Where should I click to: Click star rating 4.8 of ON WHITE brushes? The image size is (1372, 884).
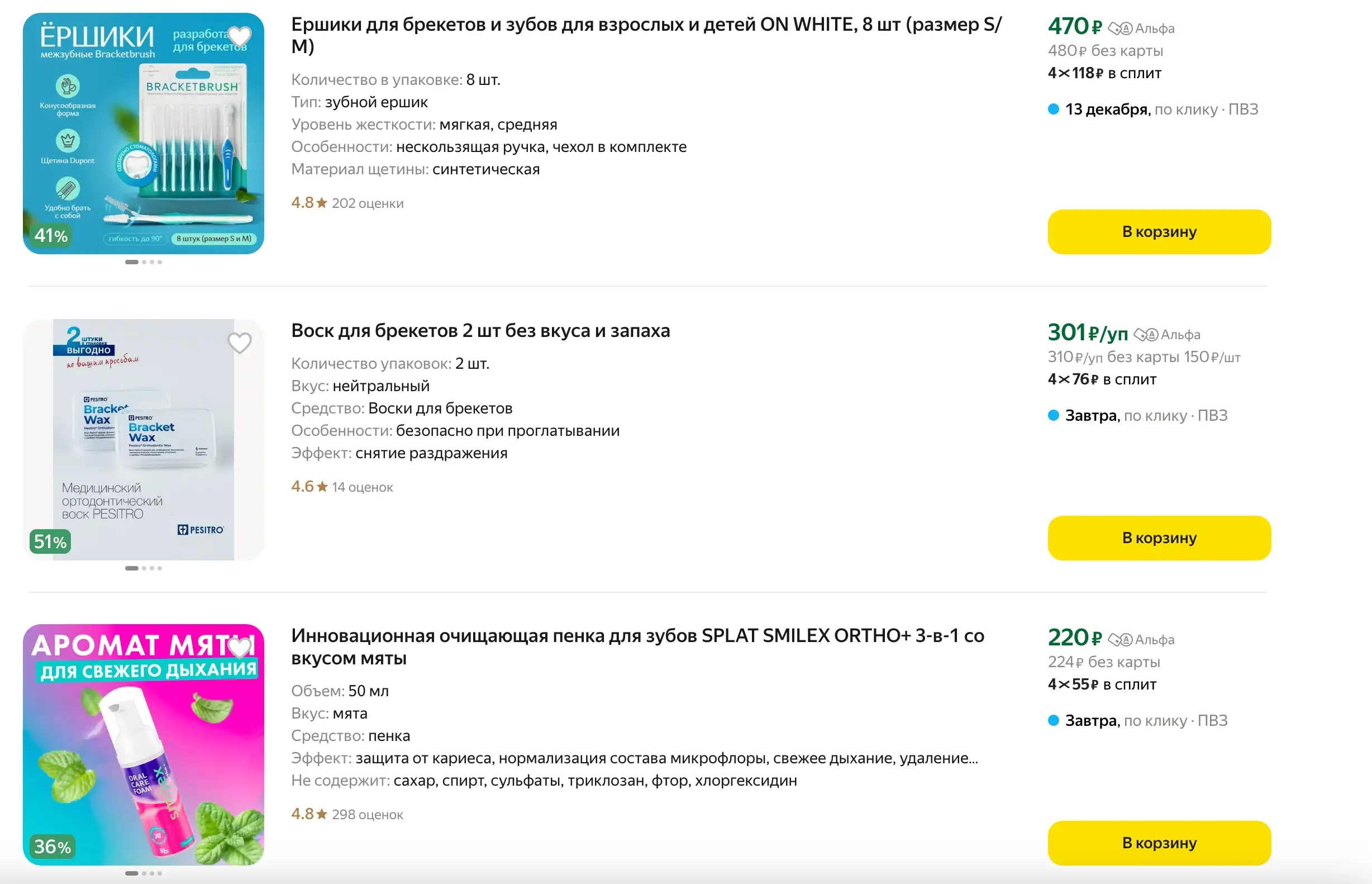click(309, 203)
